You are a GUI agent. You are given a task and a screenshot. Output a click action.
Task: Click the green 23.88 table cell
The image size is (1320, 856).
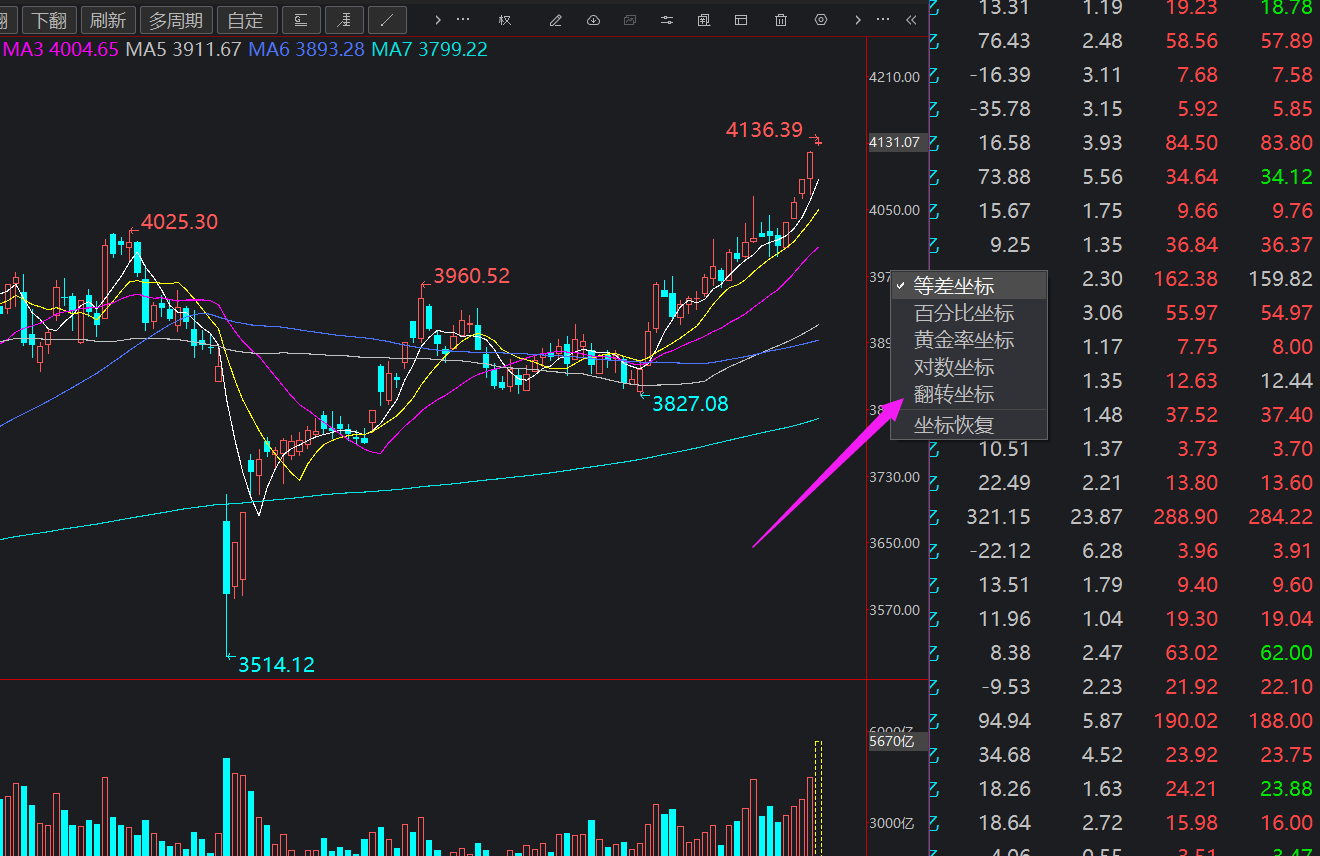1286,789
